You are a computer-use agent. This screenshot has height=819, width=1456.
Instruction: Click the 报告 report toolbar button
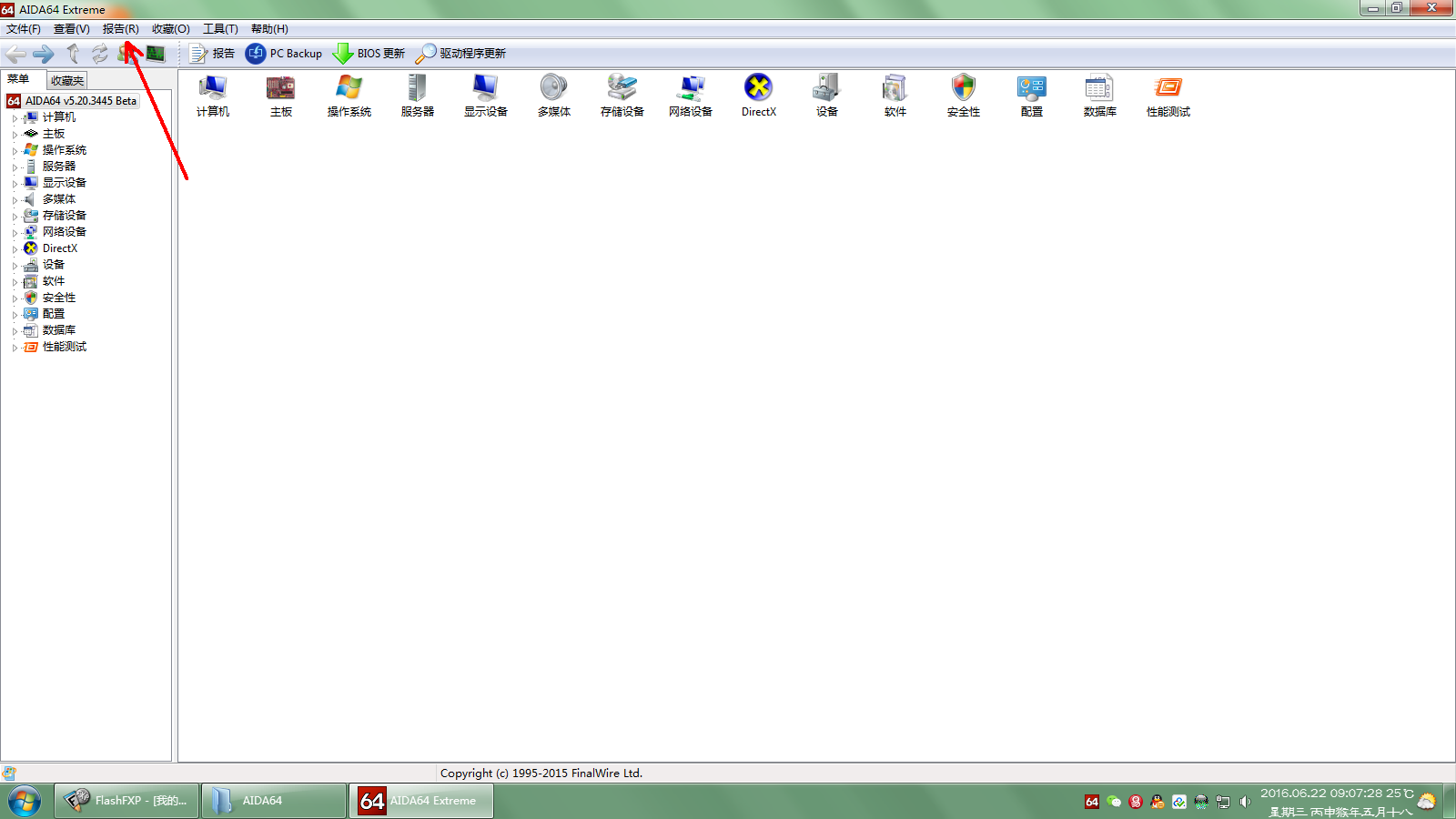coord(212,54)
